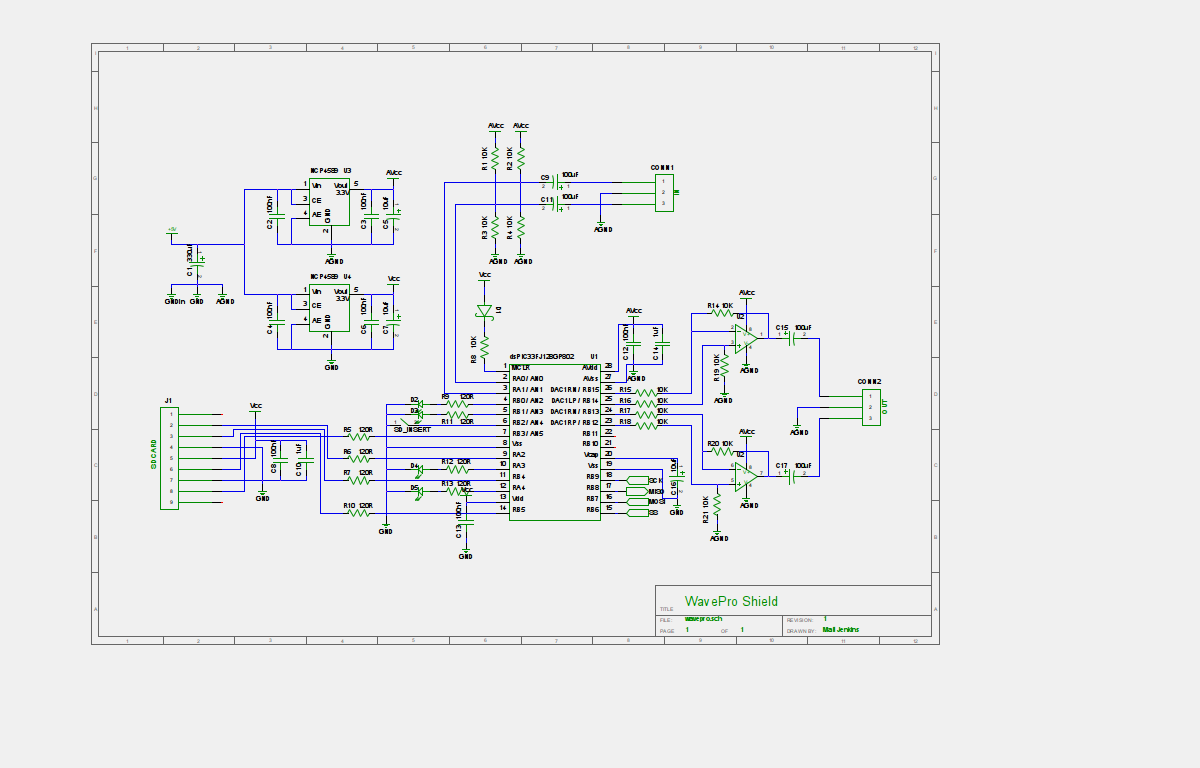Click the DAC1LP/RB14 pin label
Image resolution: width=1200 pixels, height=768 pixels.
click(x=574, y=400)
